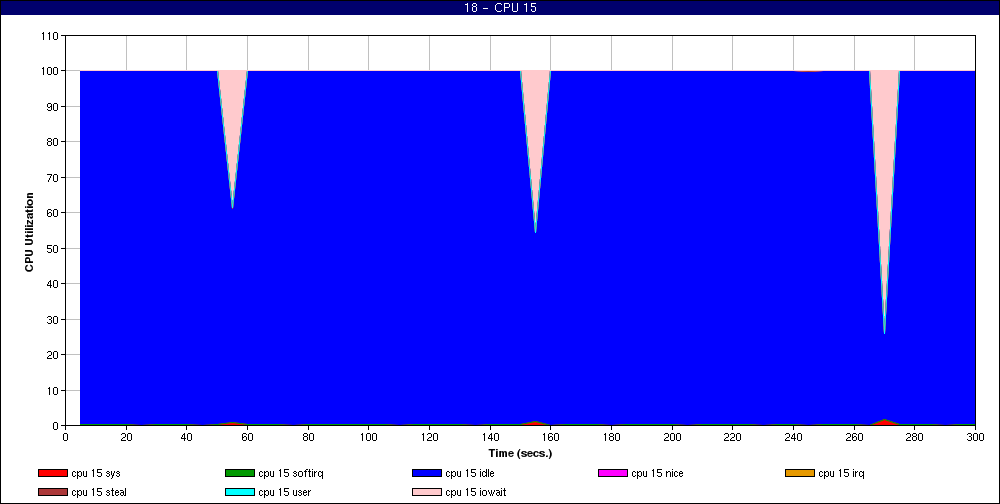Viewport: 1000px width, 504px height.
Task: Click the y-axis tick label 100
Action: (51, 71)
